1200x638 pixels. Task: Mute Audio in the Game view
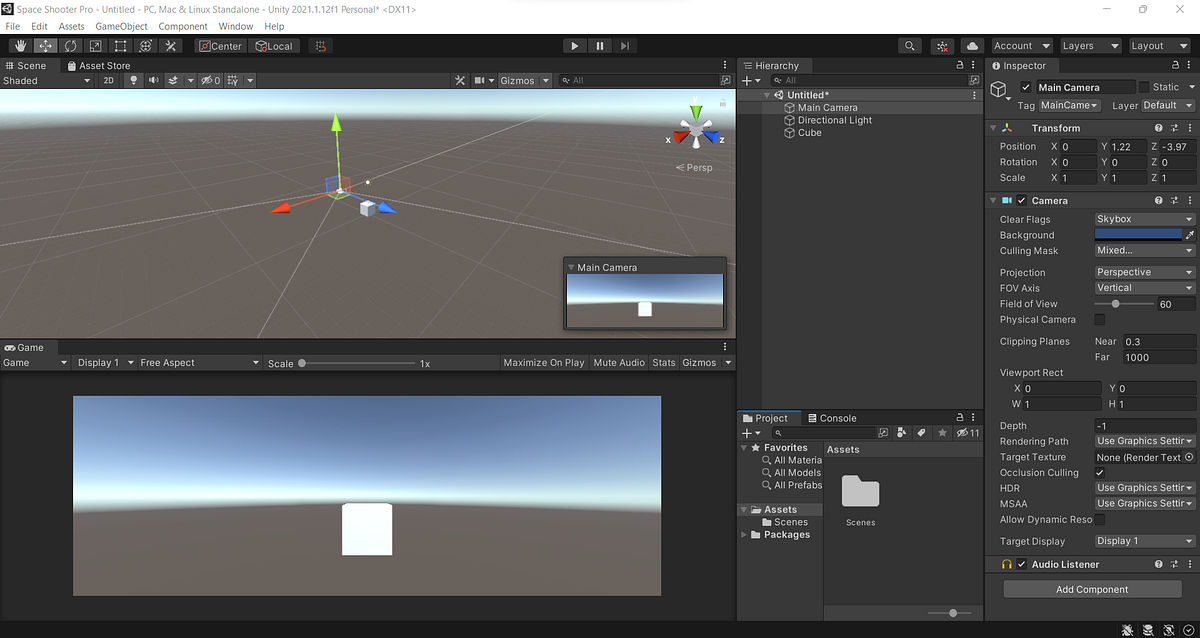pyautogui.click(x=618, y=362)
